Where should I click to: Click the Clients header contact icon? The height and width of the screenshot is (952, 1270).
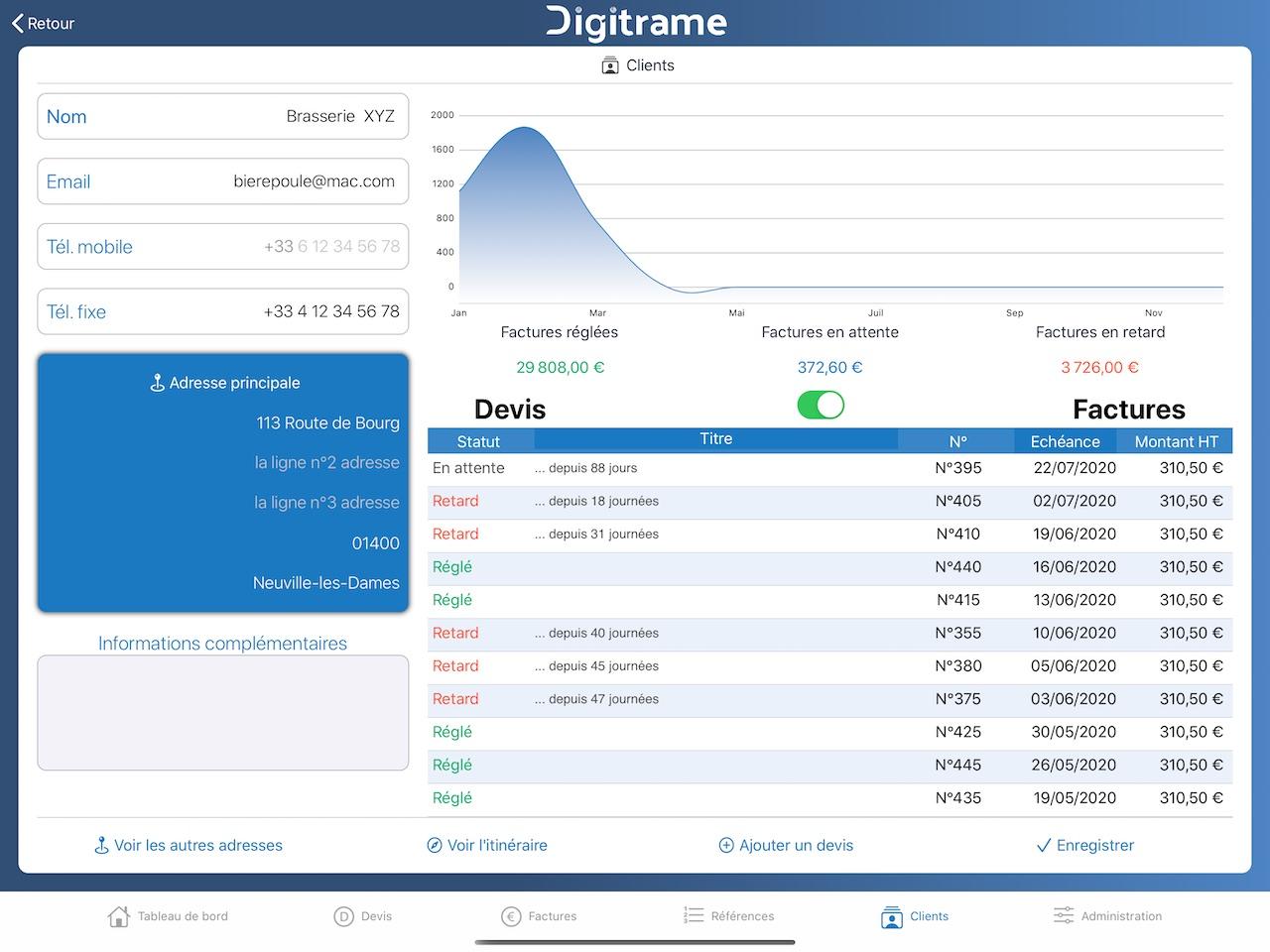pos(610,65)
